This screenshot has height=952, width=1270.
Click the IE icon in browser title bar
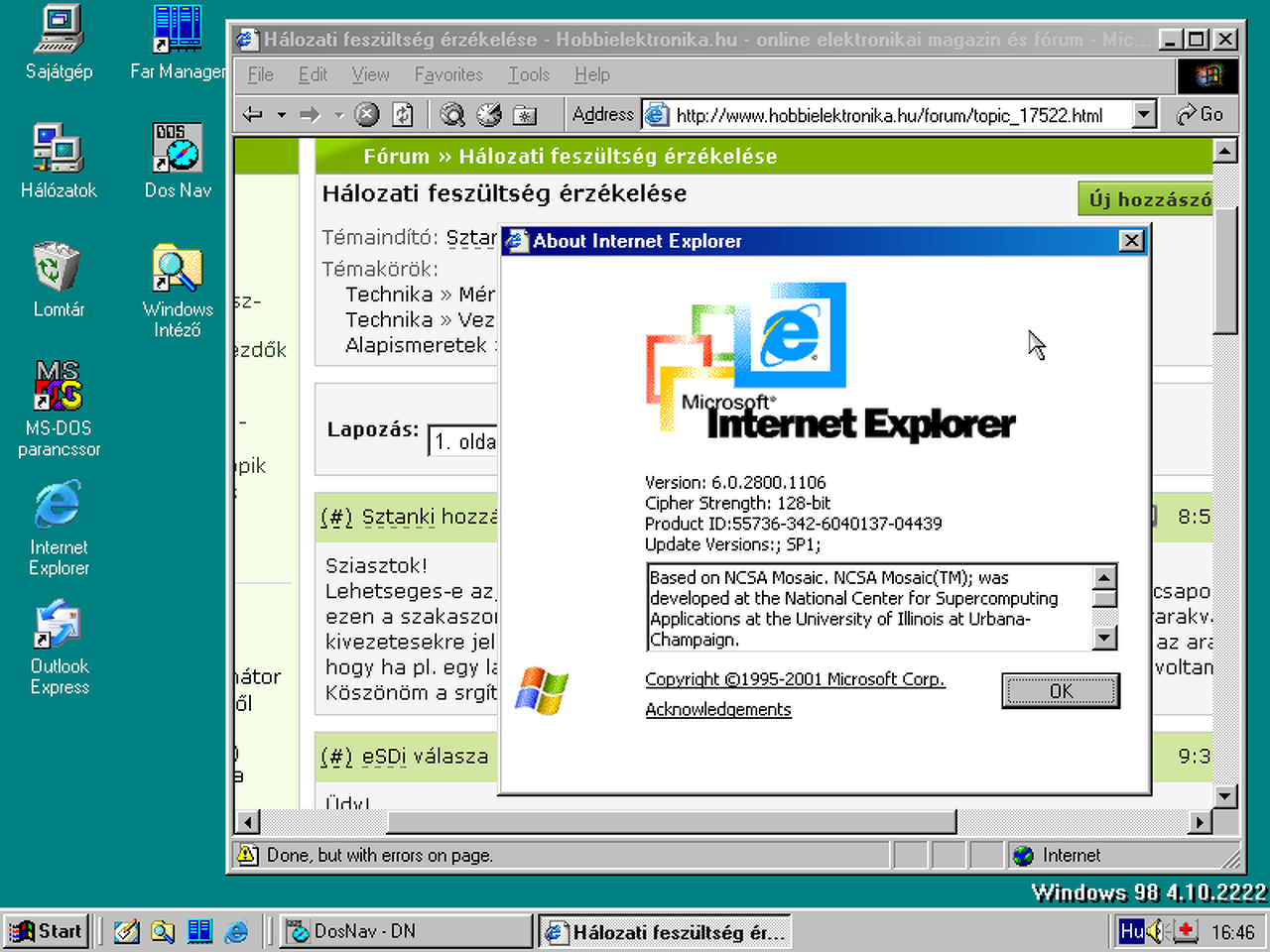[246, 40]
